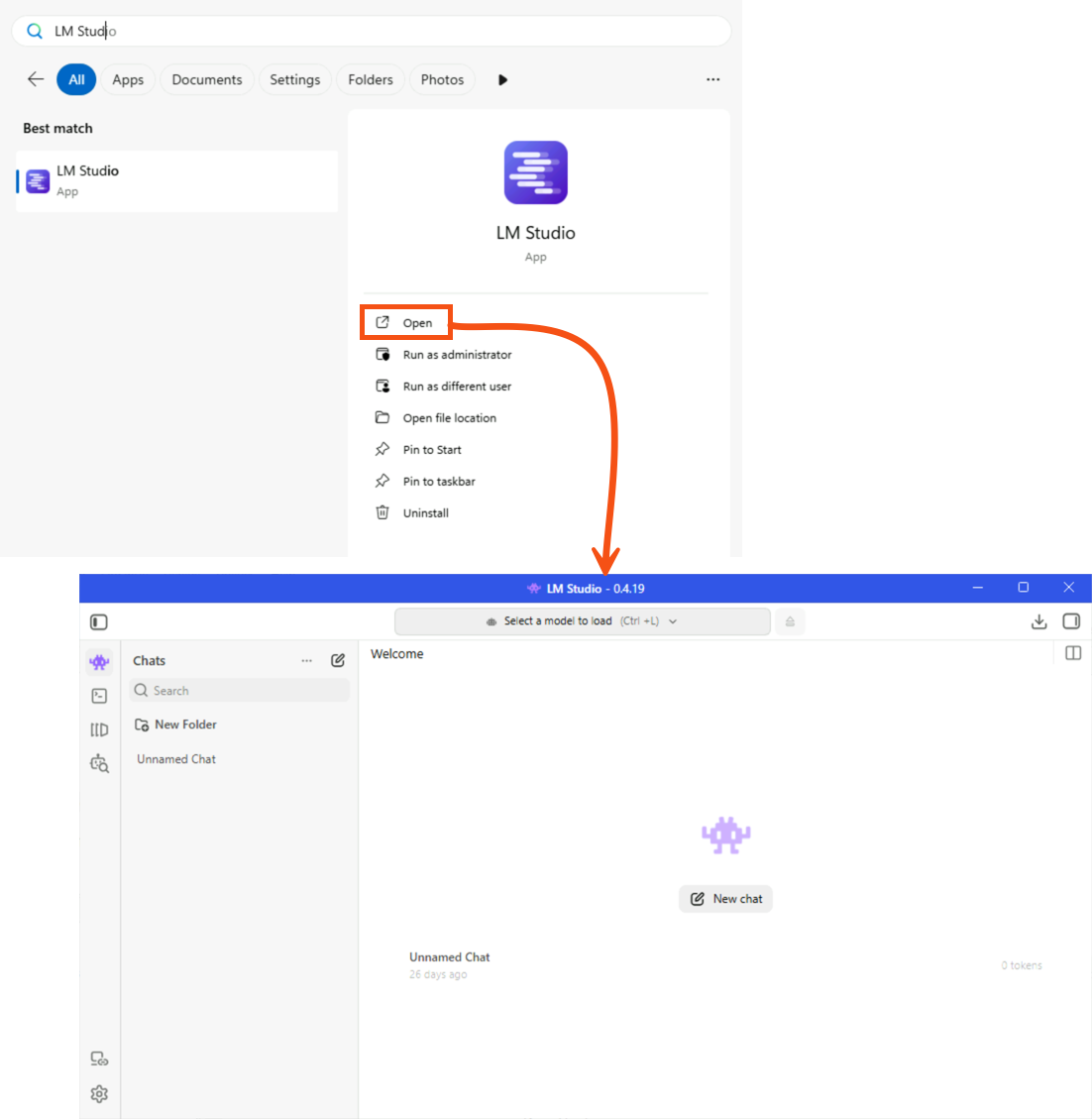
Task: Open the Chats three-dot options menu
Action: pyautogui.click(x=306, y=661)
